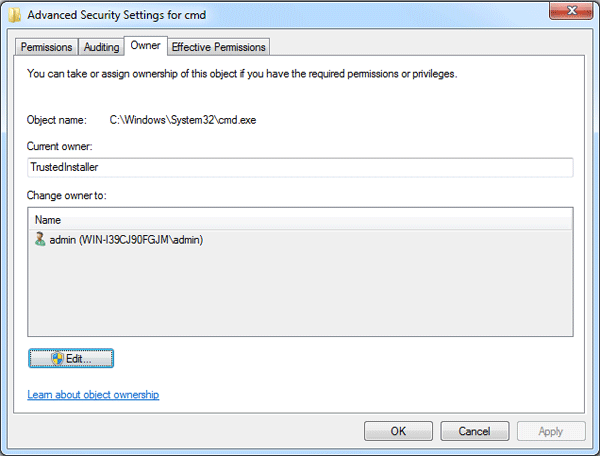Click the admin user account icon
600x456 pixels.
point(39,239)
